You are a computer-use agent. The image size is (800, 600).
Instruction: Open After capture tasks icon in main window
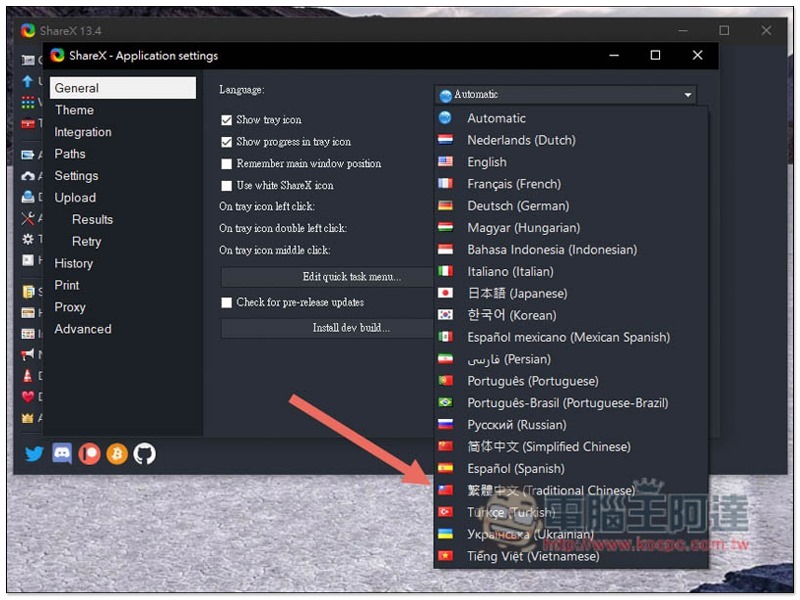(28, 155)
